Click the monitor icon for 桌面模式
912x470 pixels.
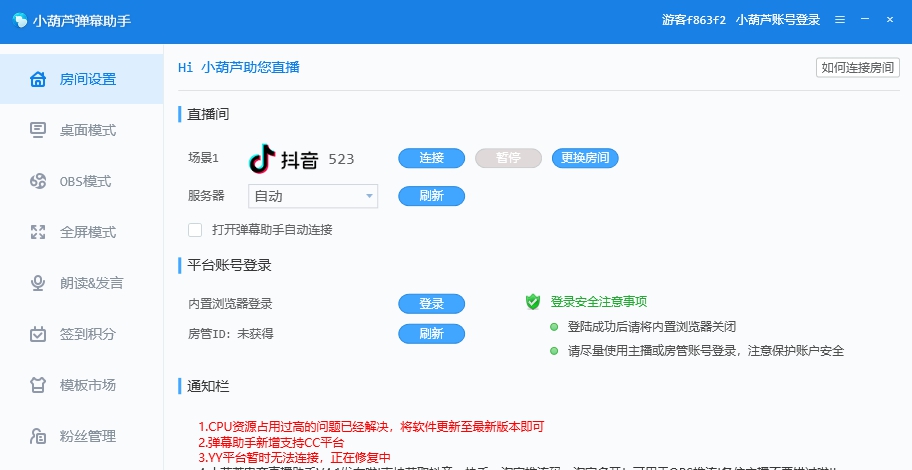(x=38, y=130)
